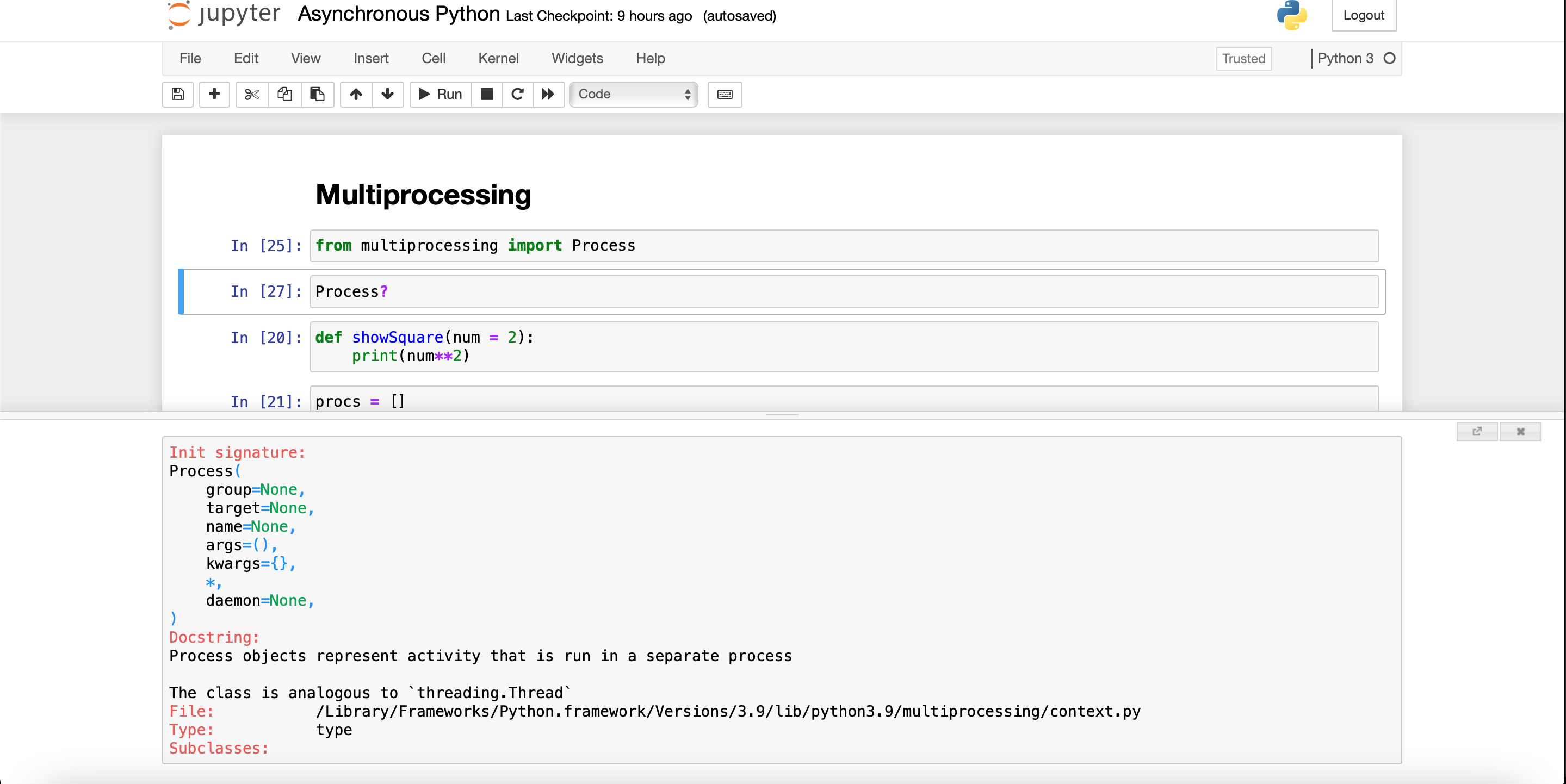1566x784 pixels.
Task: Click the Logout button
Action: [x=1364, y=15]
